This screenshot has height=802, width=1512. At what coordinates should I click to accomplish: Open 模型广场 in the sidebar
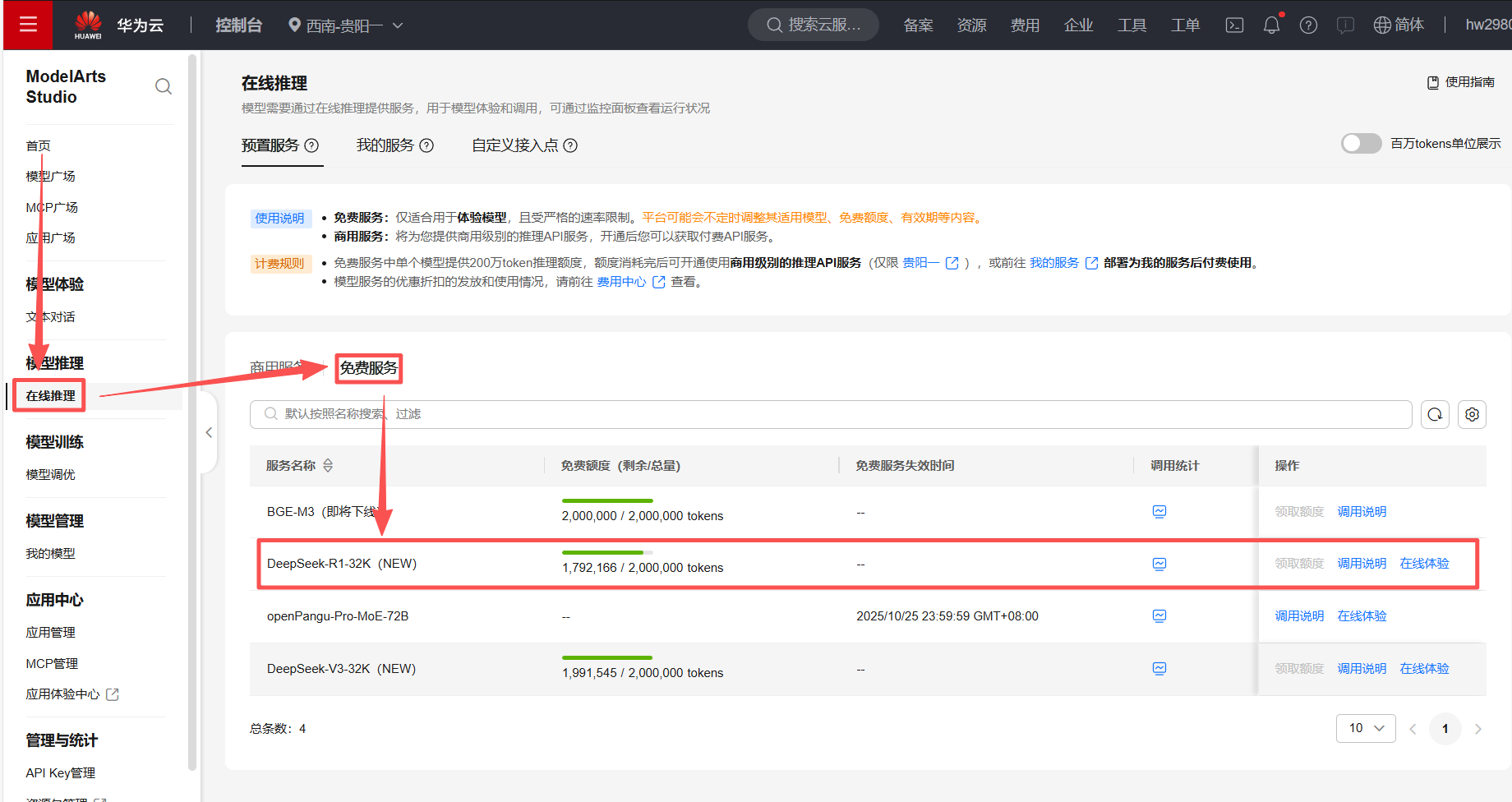click(x=50, y=177)
